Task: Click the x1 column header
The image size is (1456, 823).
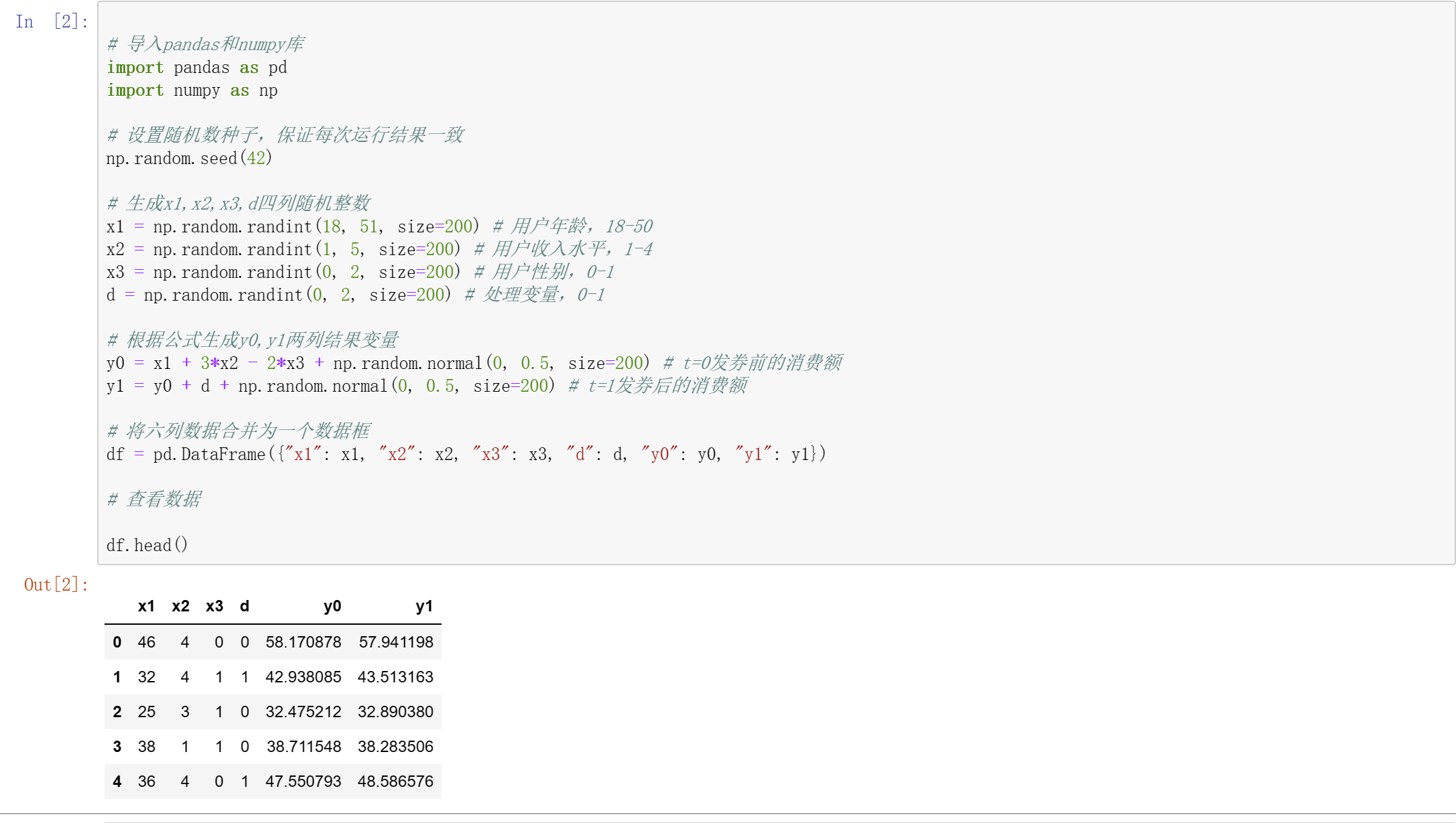Action: tap(146, 606)
